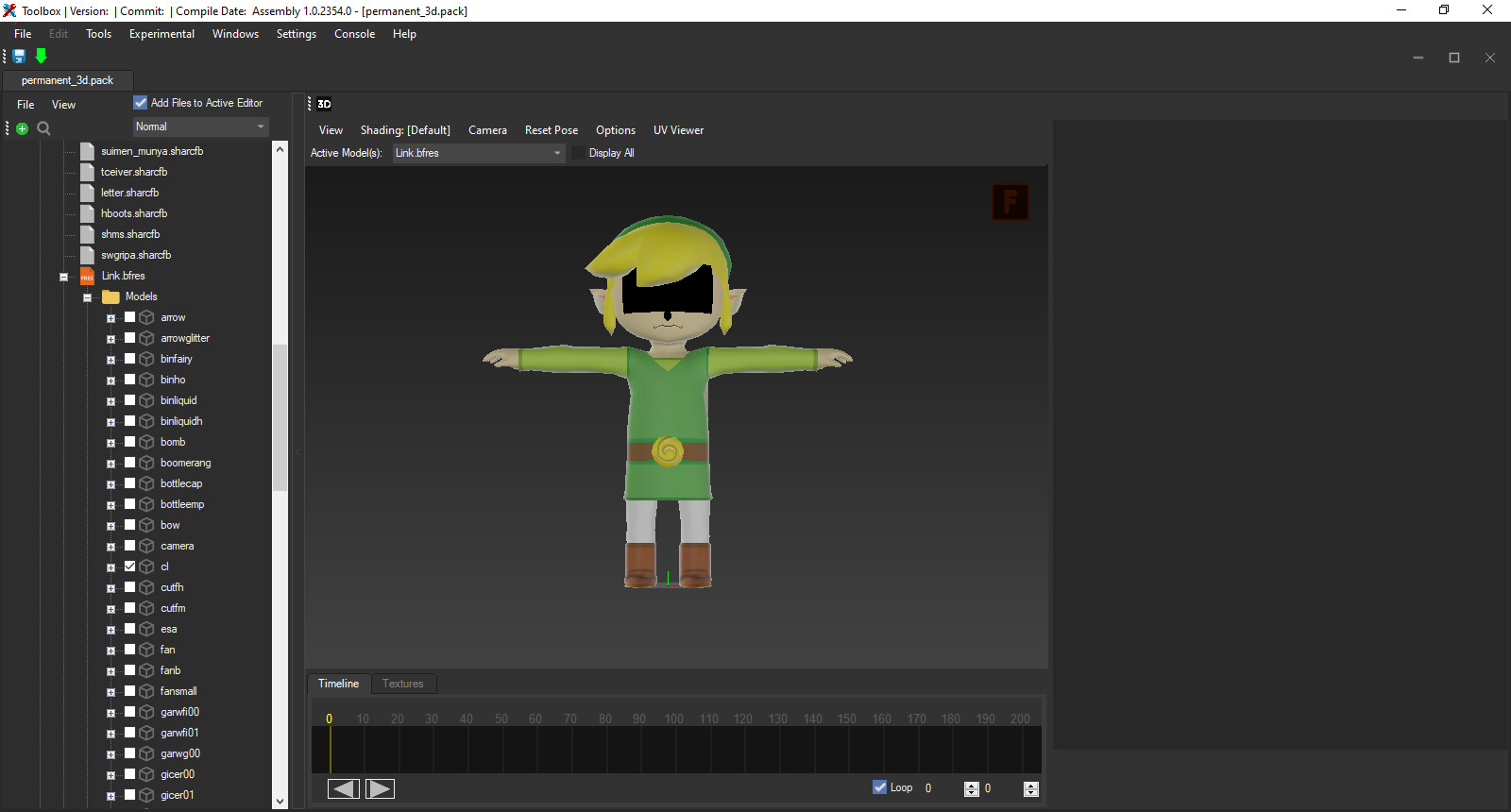Click the blue Save toolbar icon
Screen dimensions: 1511x812
tap(19, 57)
